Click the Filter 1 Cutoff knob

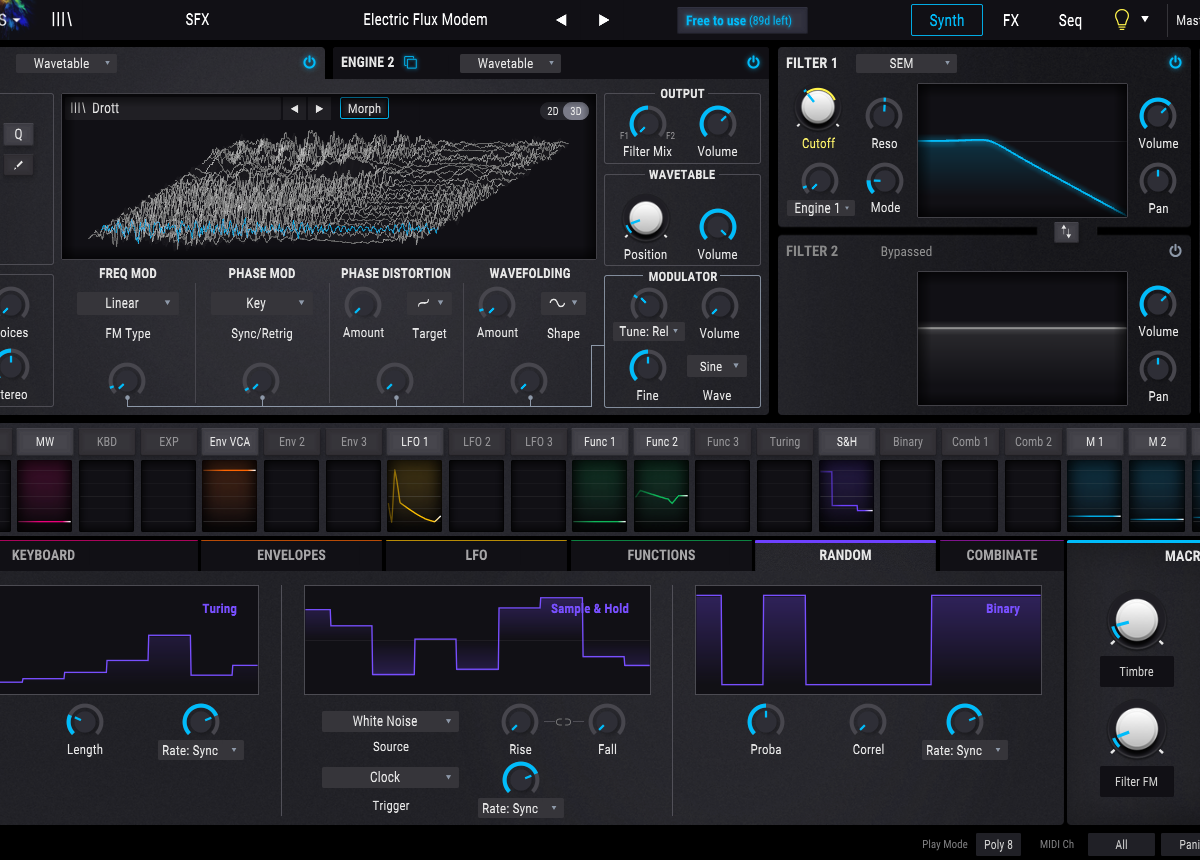pos(818,108)
